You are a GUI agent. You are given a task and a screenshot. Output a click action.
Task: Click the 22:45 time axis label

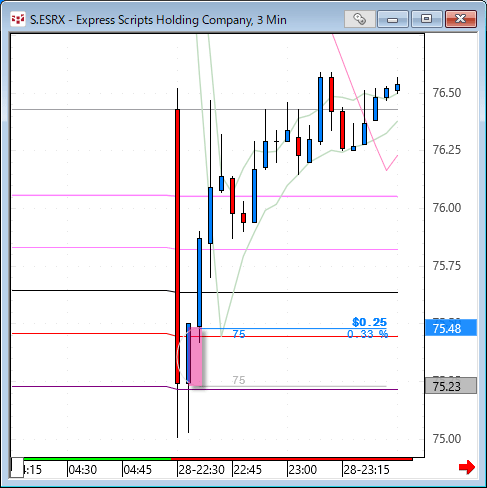point(248,470)
